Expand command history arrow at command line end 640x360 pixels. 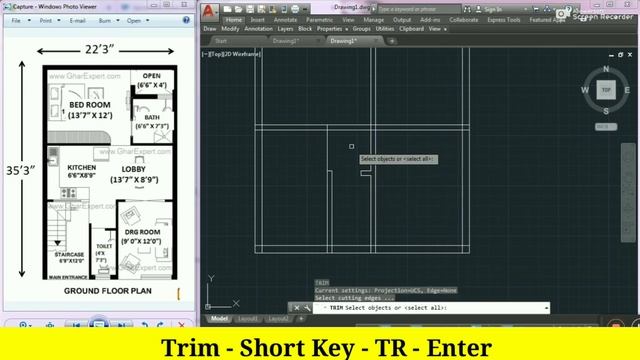coord(546,308)
